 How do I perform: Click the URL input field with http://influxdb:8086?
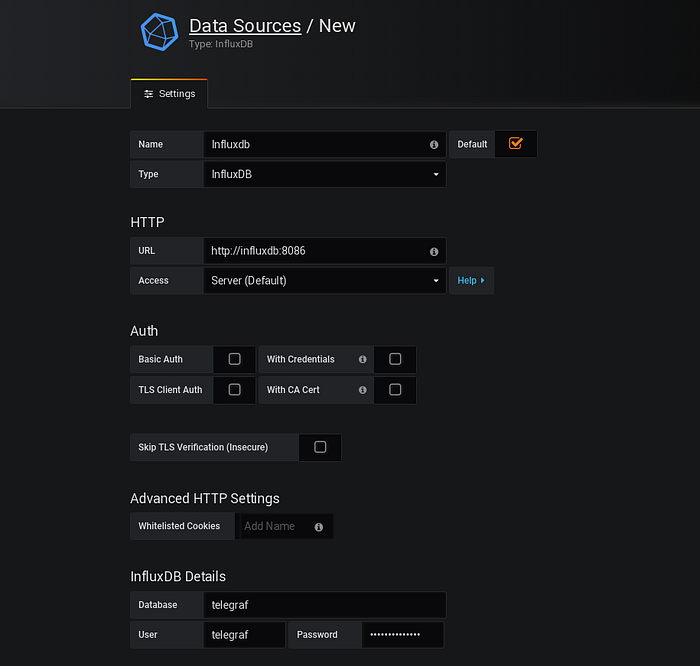coord(325,251)
